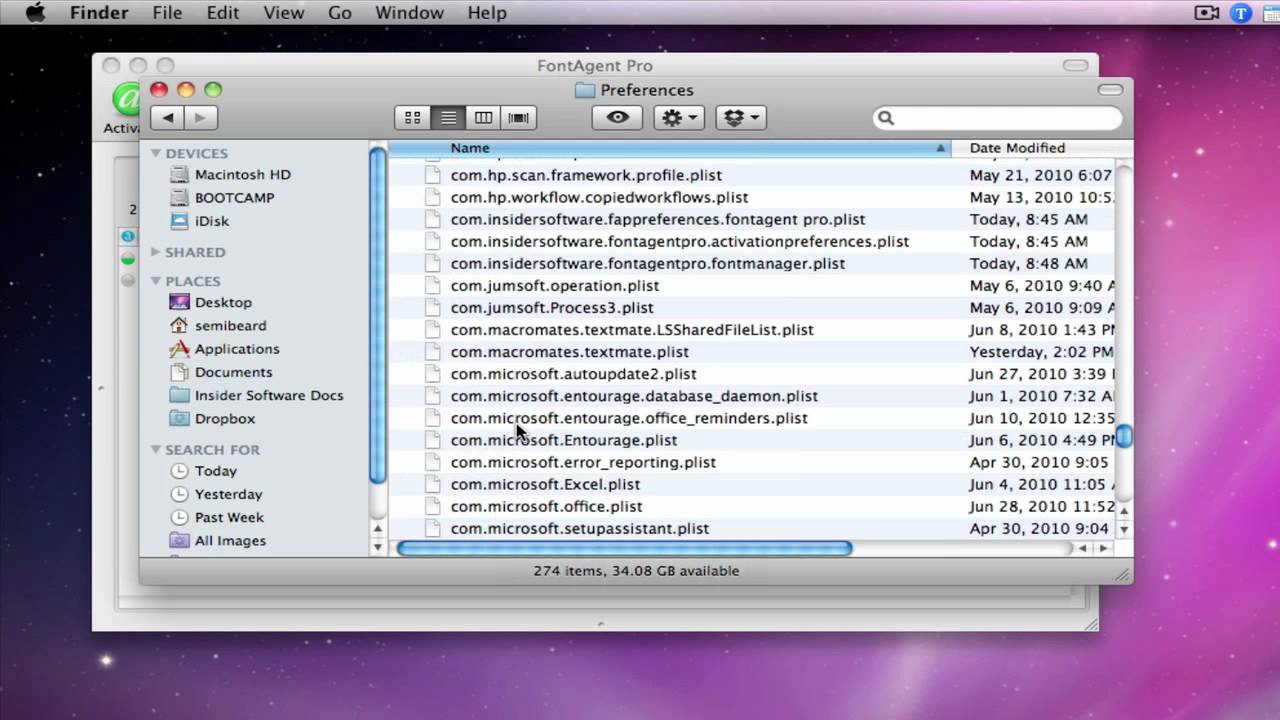
Task: Switch to column view
Action: 483,118
